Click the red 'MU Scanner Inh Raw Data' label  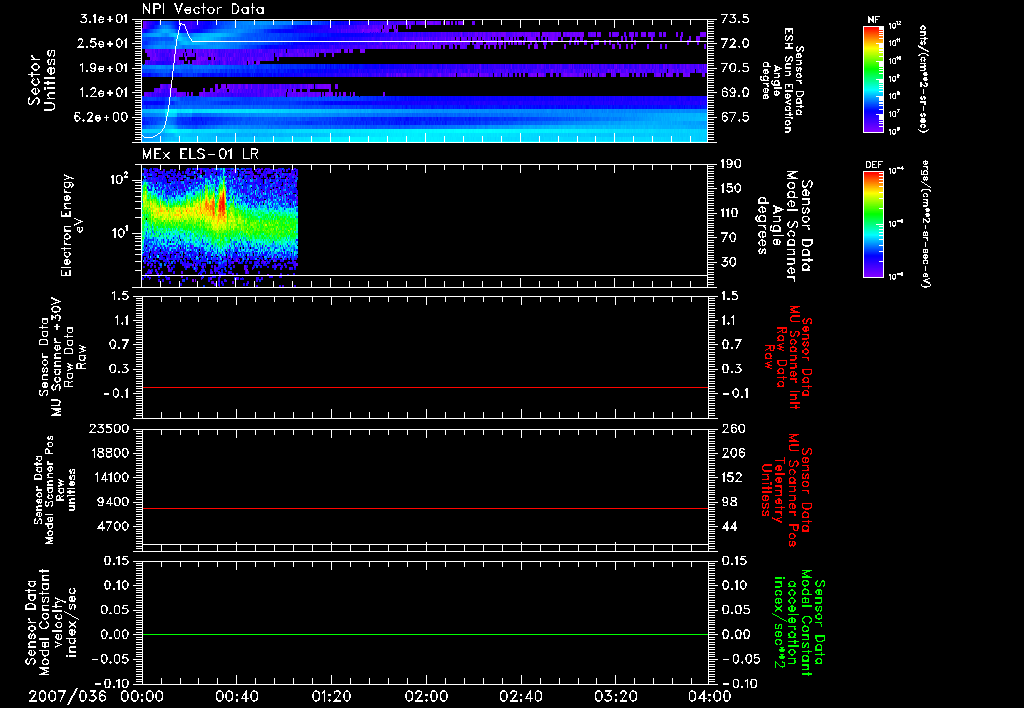787,357
